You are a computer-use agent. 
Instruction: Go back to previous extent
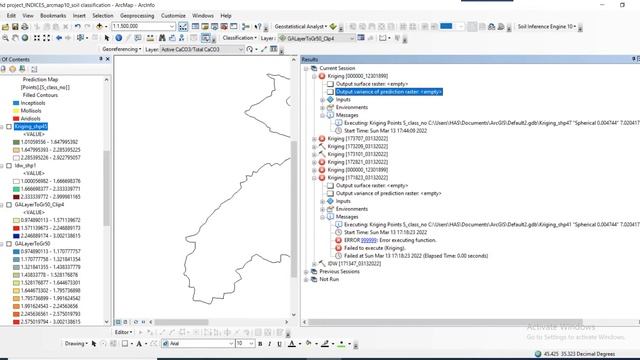click(x=59, y=38)
